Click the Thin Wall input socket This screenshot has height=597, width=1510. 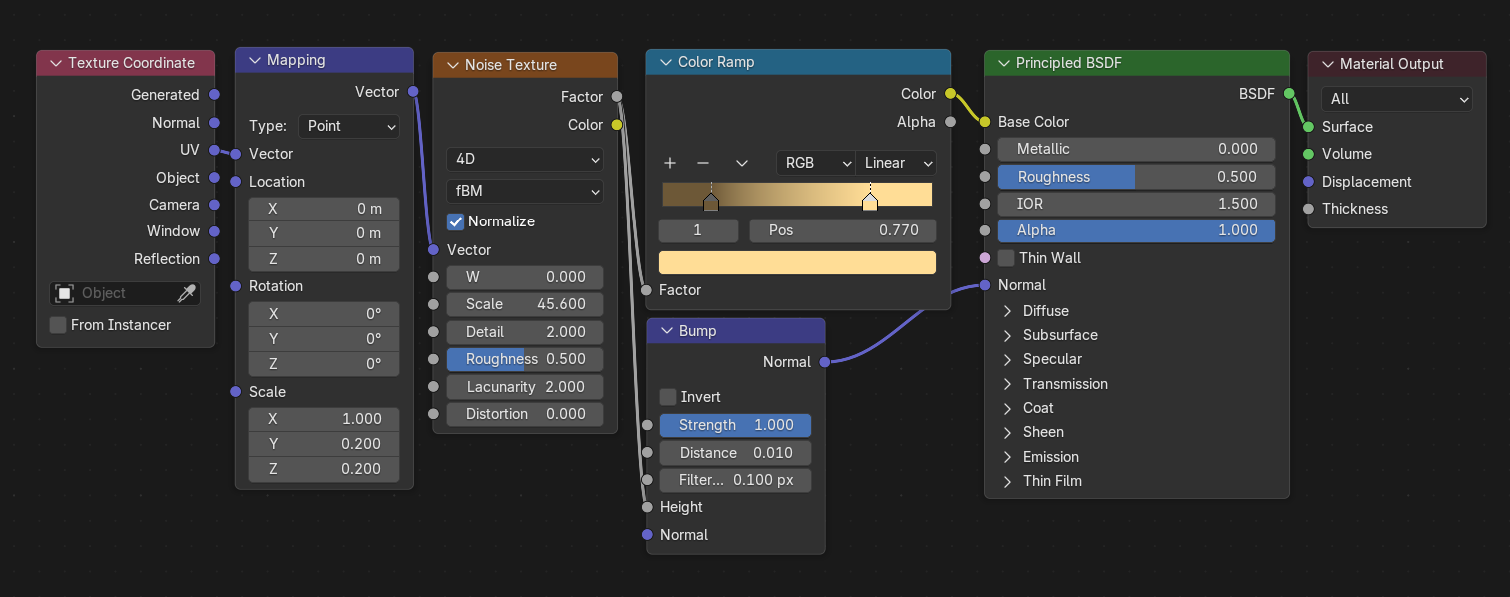point(985,258)
